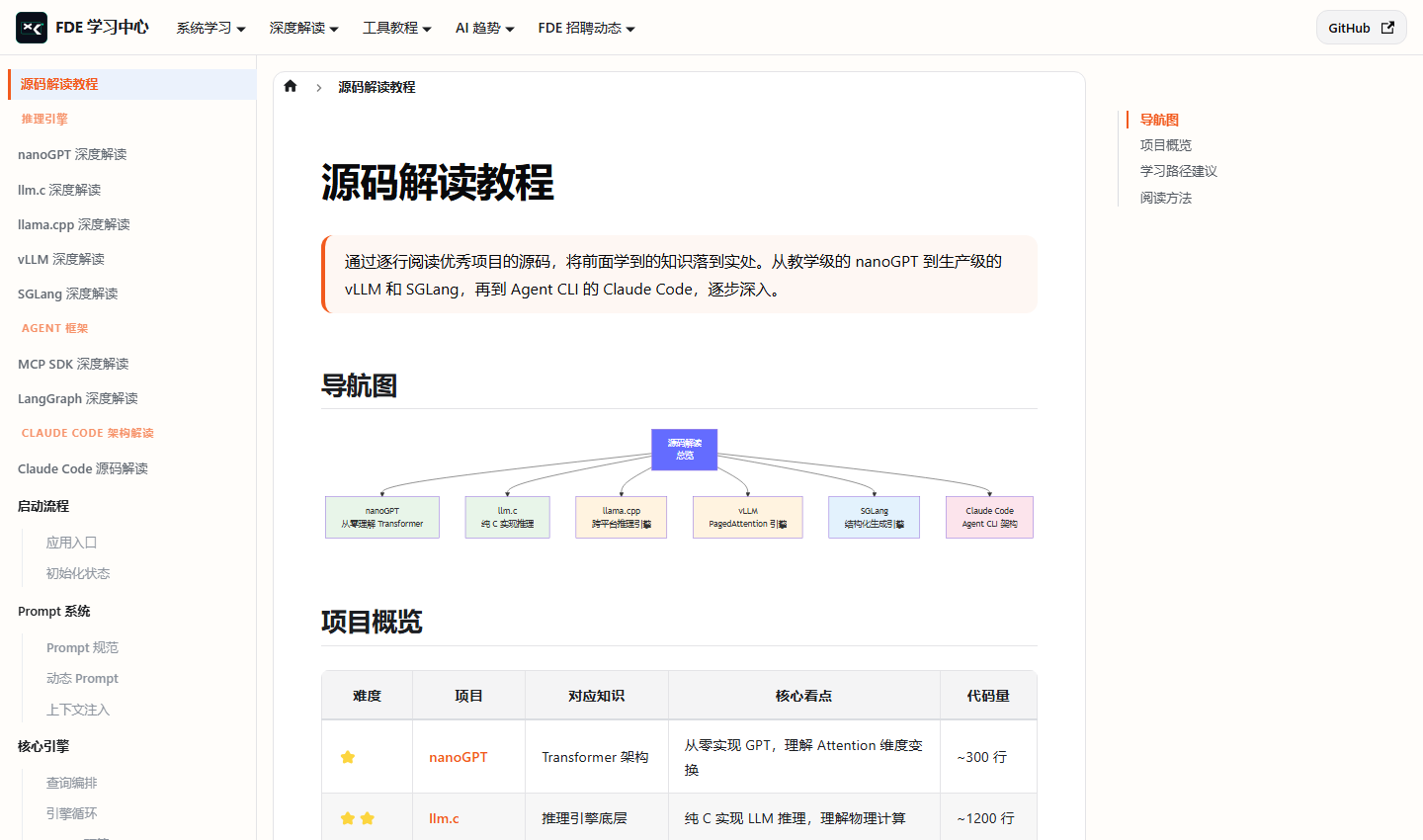Open the 工具教程 dropdown
Image resolution: width=1423 pixels, height=840 pixels.
[396, 28]
